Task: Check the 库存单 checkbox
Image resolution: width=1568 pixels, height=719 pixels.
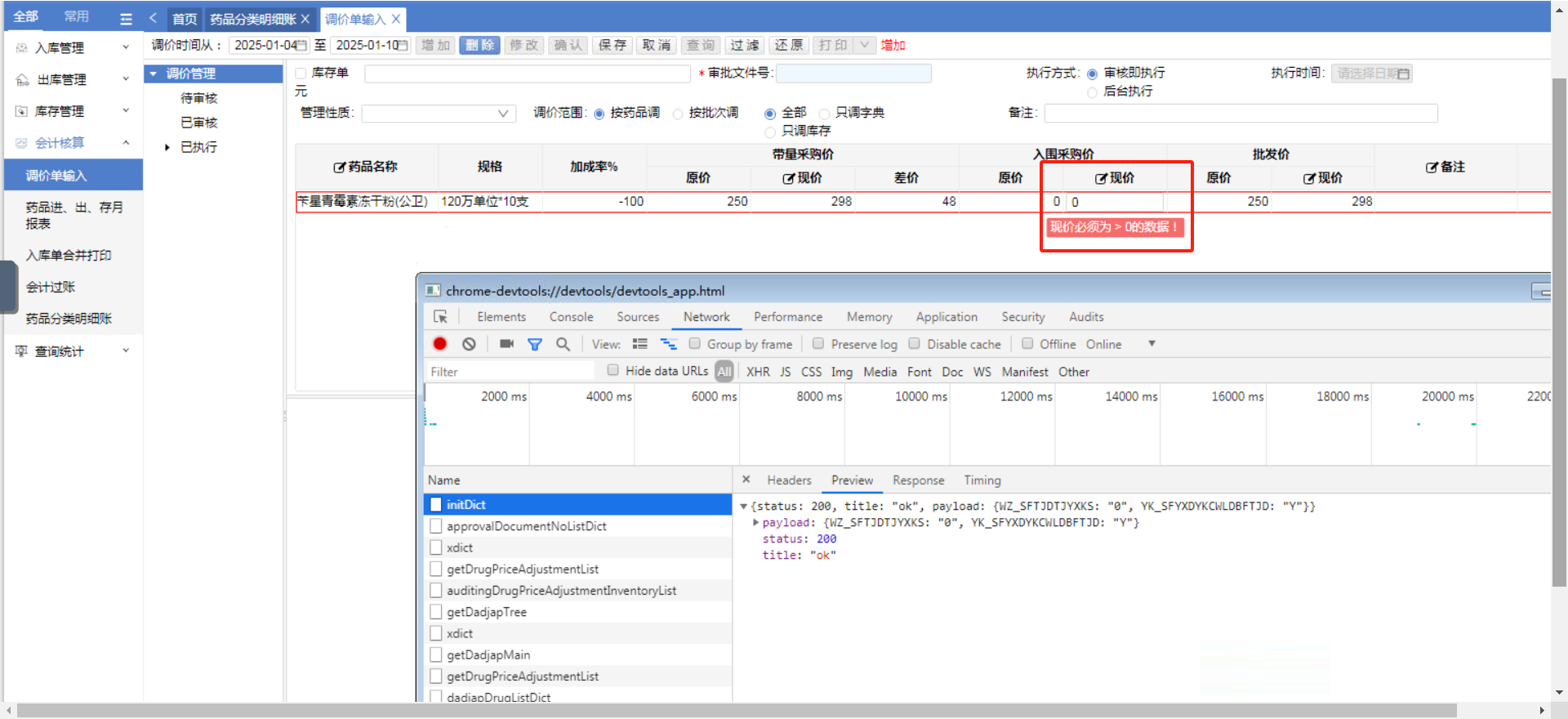Action: click(x=301, y=73)
